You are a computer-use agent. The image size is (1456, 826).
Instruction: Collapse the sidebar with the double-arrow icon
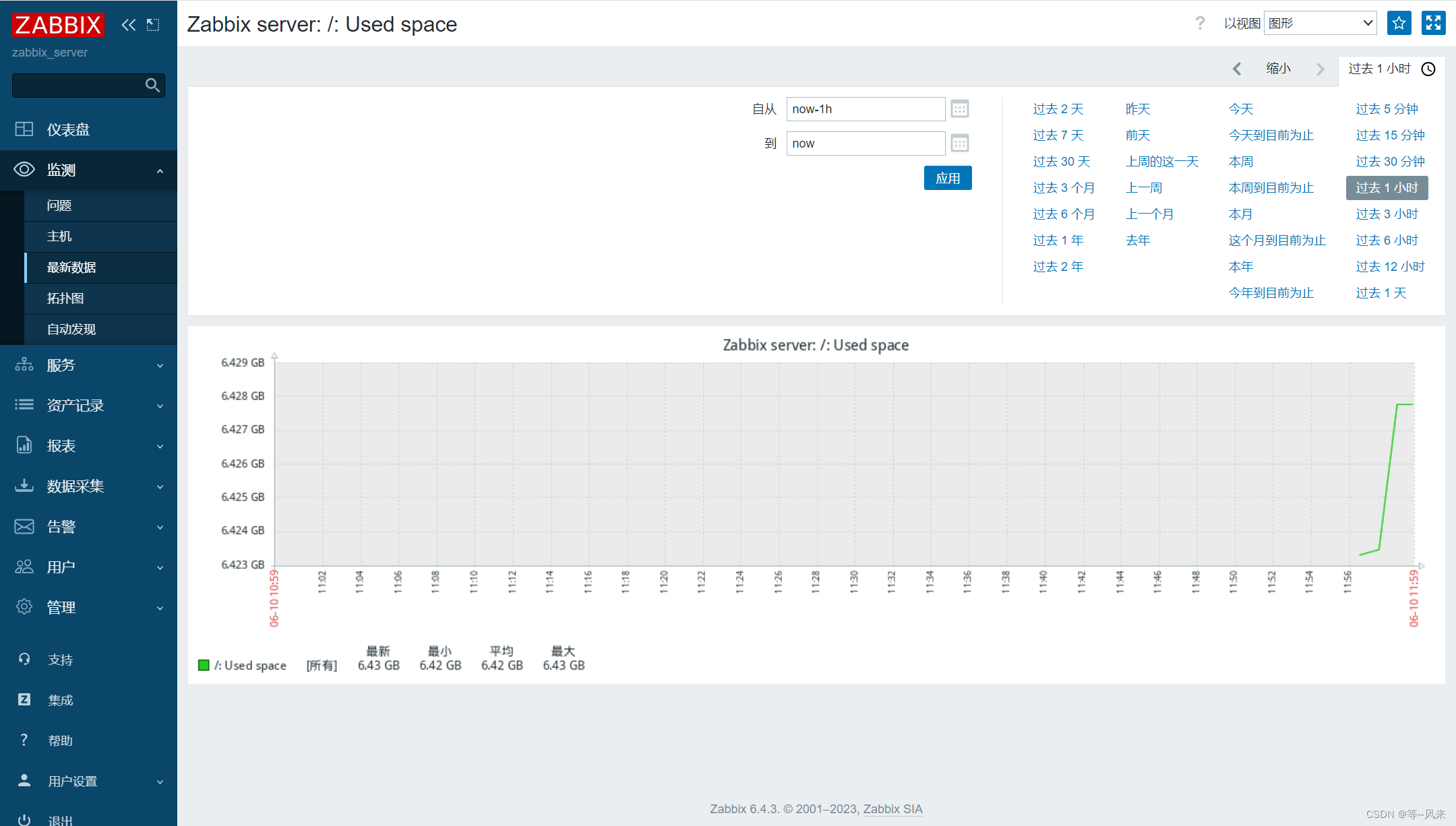pyautogui.click(x=128, y=24)
